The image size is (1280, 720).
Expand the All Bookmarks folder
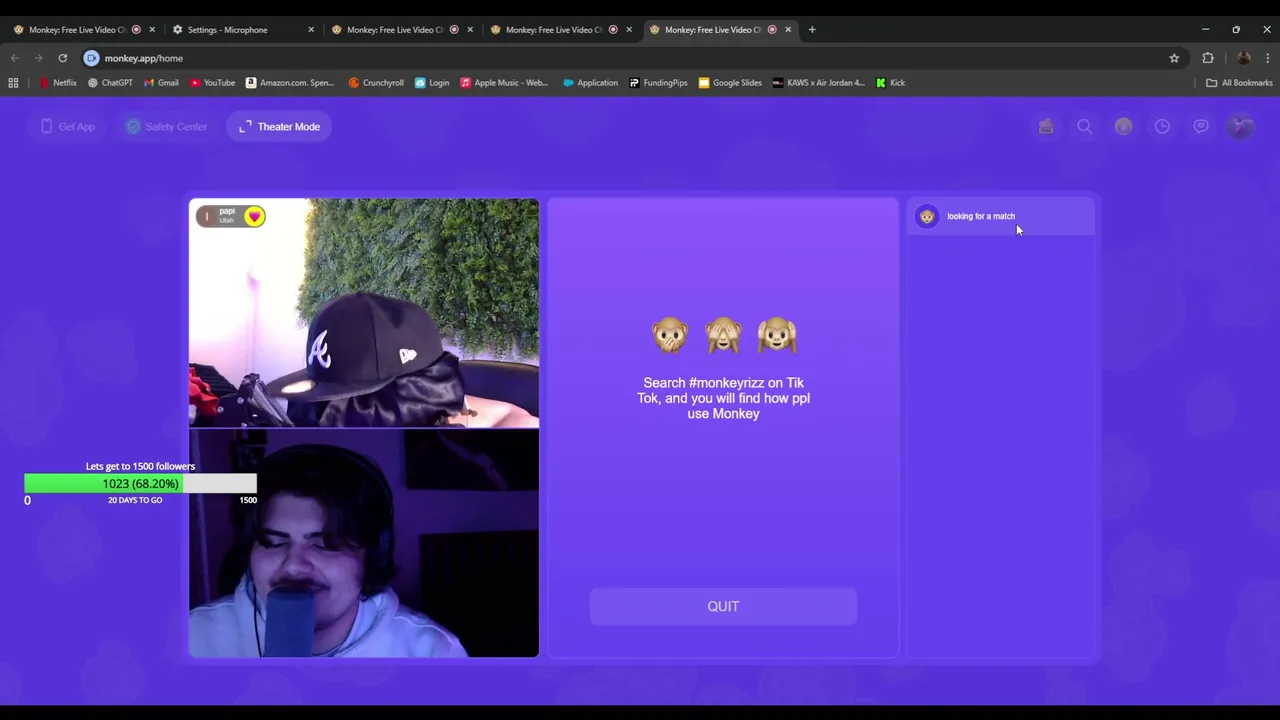click(x=1239, y=83)
